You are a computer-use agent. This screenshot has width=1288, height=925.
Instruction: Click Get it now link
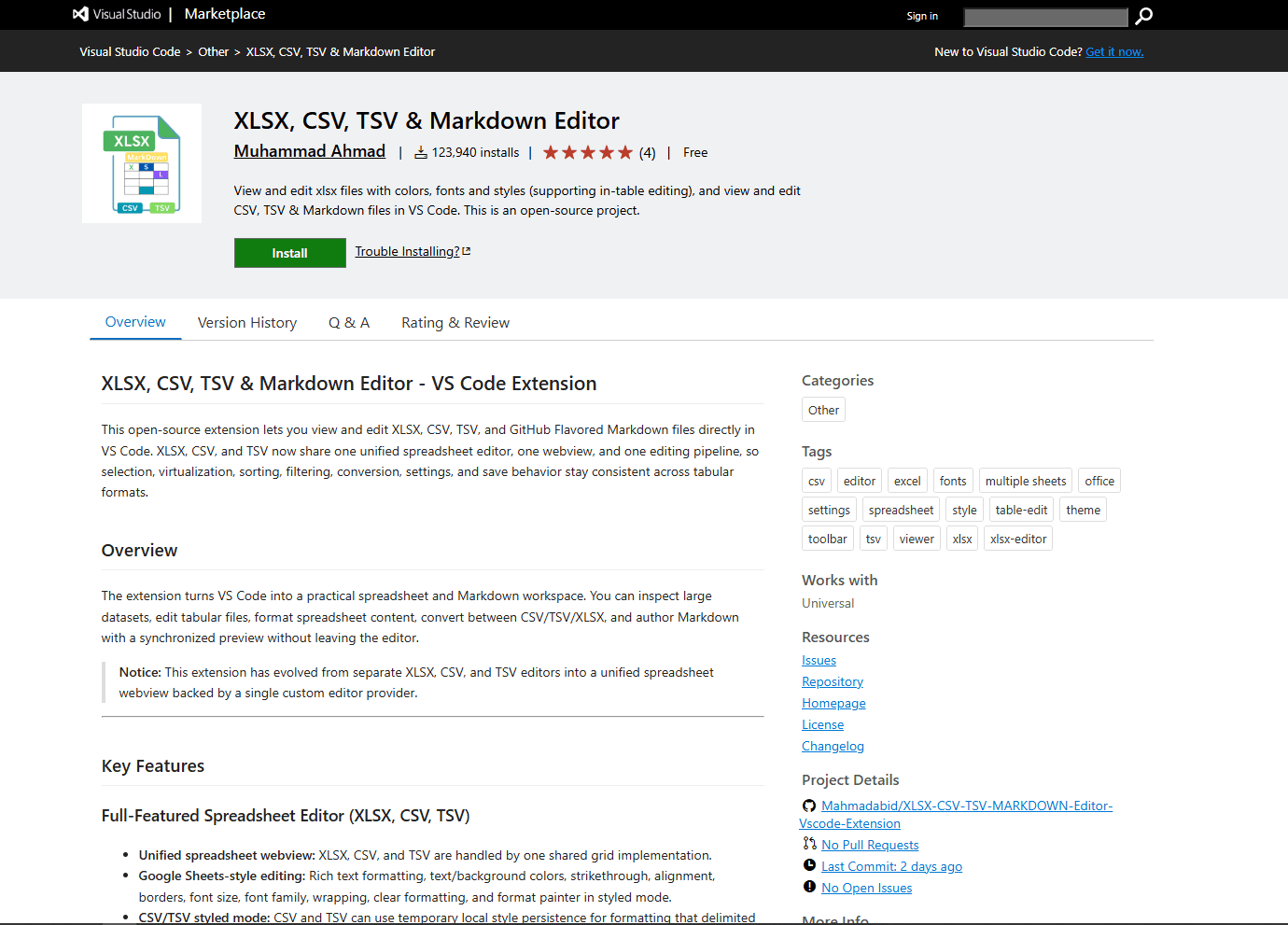[1114, 52]
